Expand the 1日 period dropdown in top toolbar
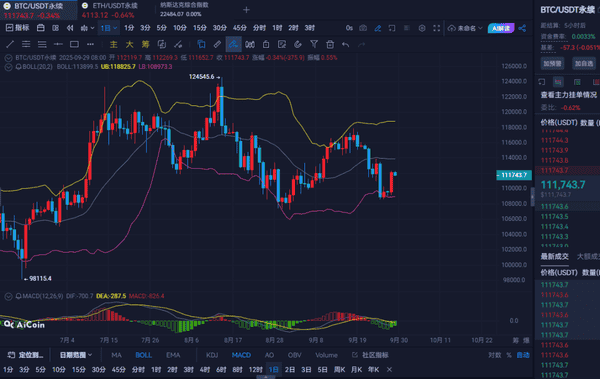Viewport: 600px width, 379px height. pos(109,28)
